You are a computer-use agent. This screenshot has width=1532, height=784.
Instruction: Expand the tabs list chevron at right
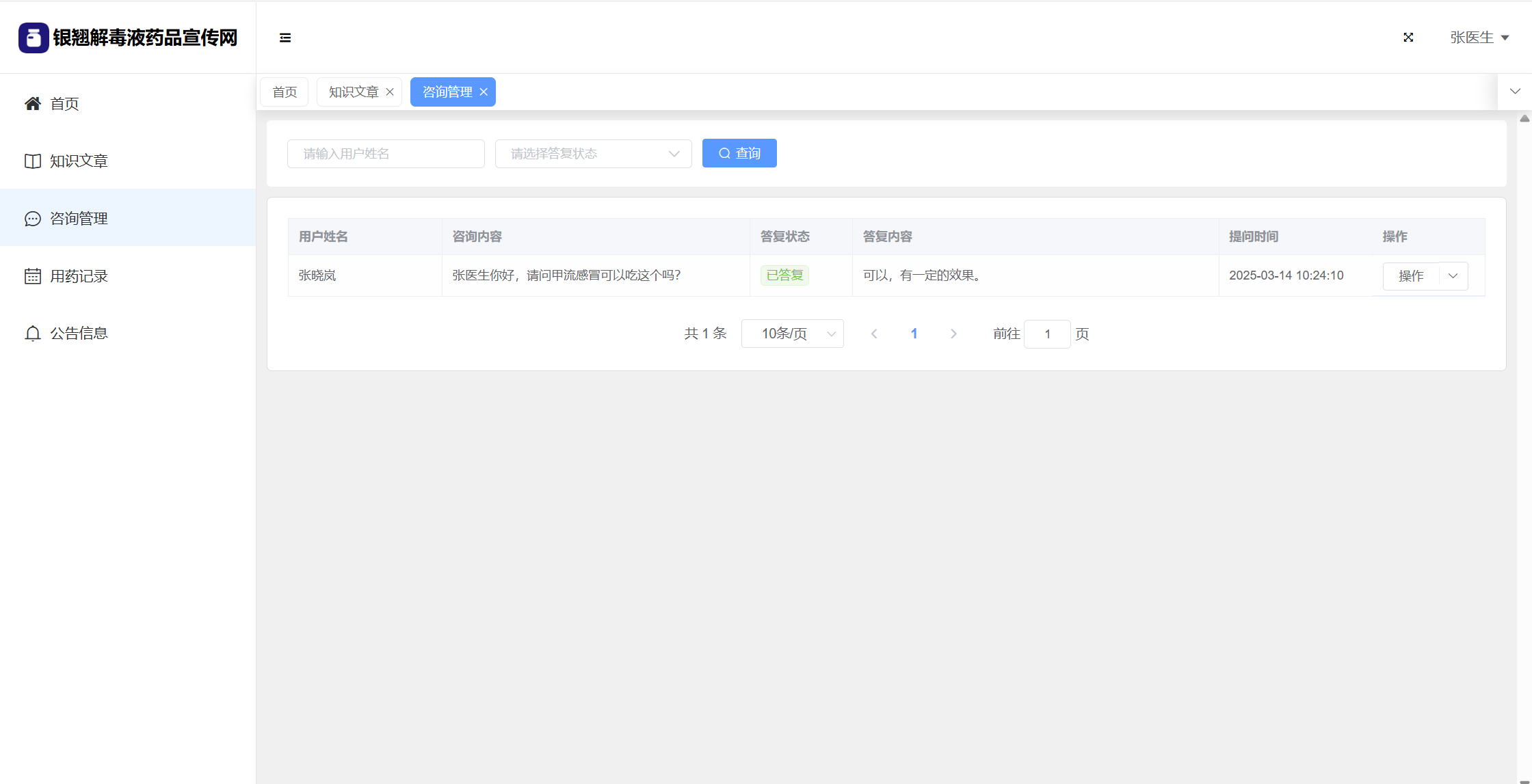(x=1515, y=92)
